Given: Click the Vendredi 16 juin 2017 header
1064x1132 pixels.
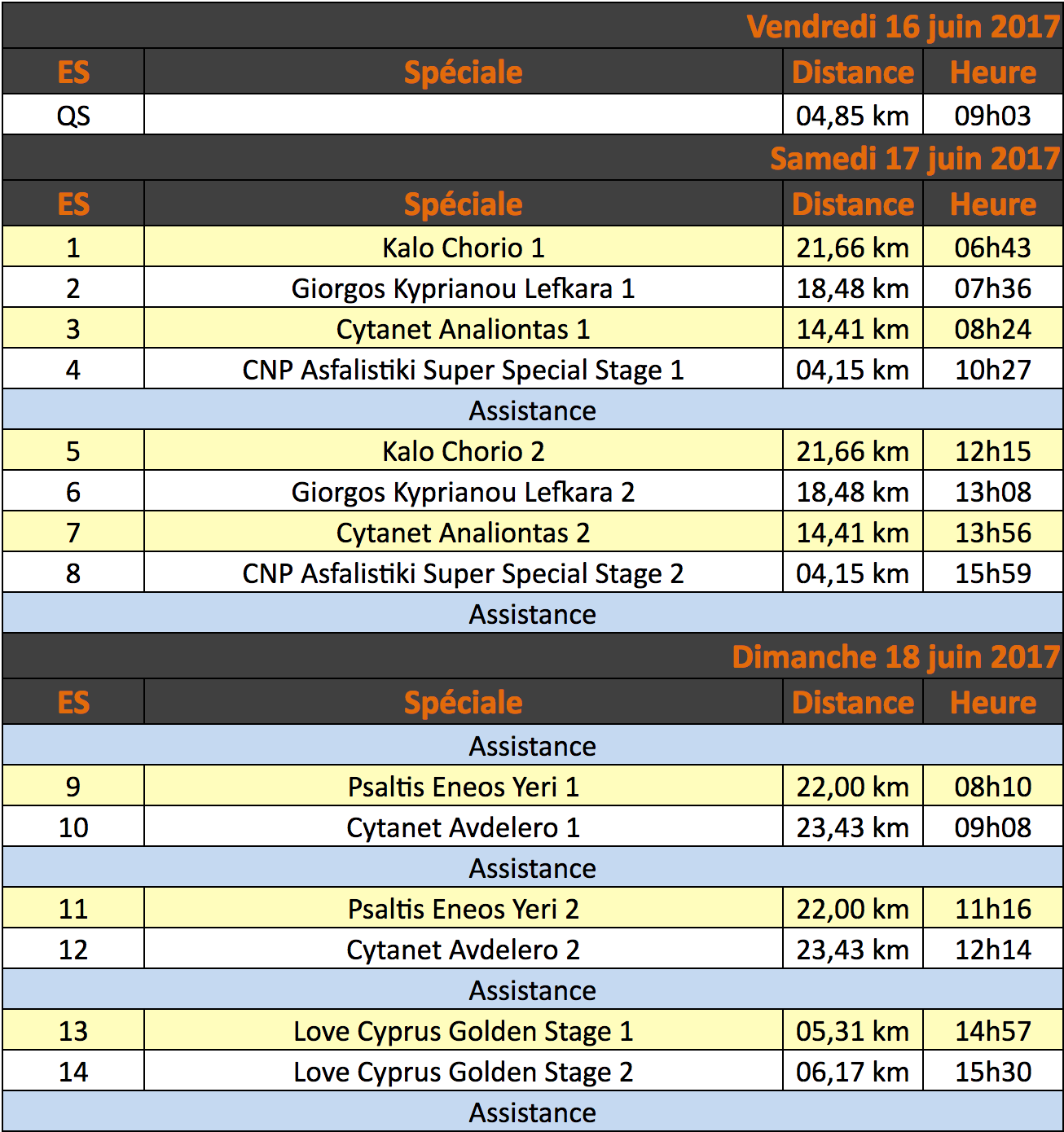Looking at the screenshot, I should [x=903, y=26].
